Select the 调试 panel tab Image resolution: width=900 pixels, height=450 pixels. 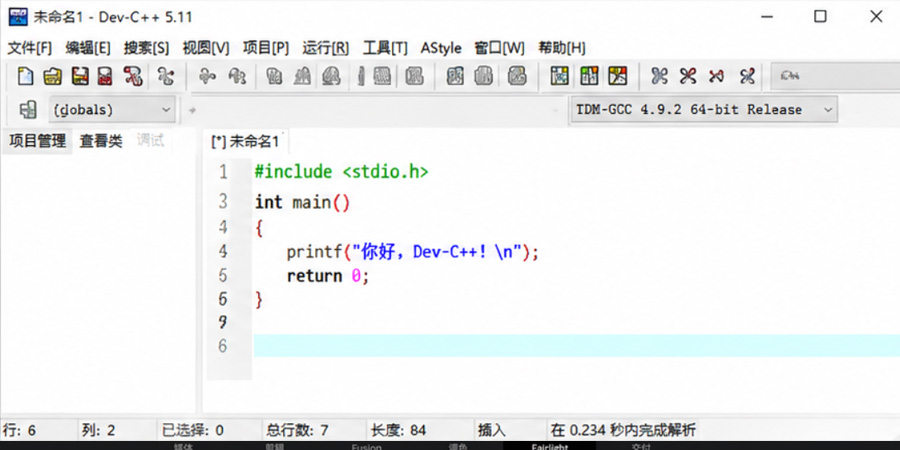pos(150,140)
